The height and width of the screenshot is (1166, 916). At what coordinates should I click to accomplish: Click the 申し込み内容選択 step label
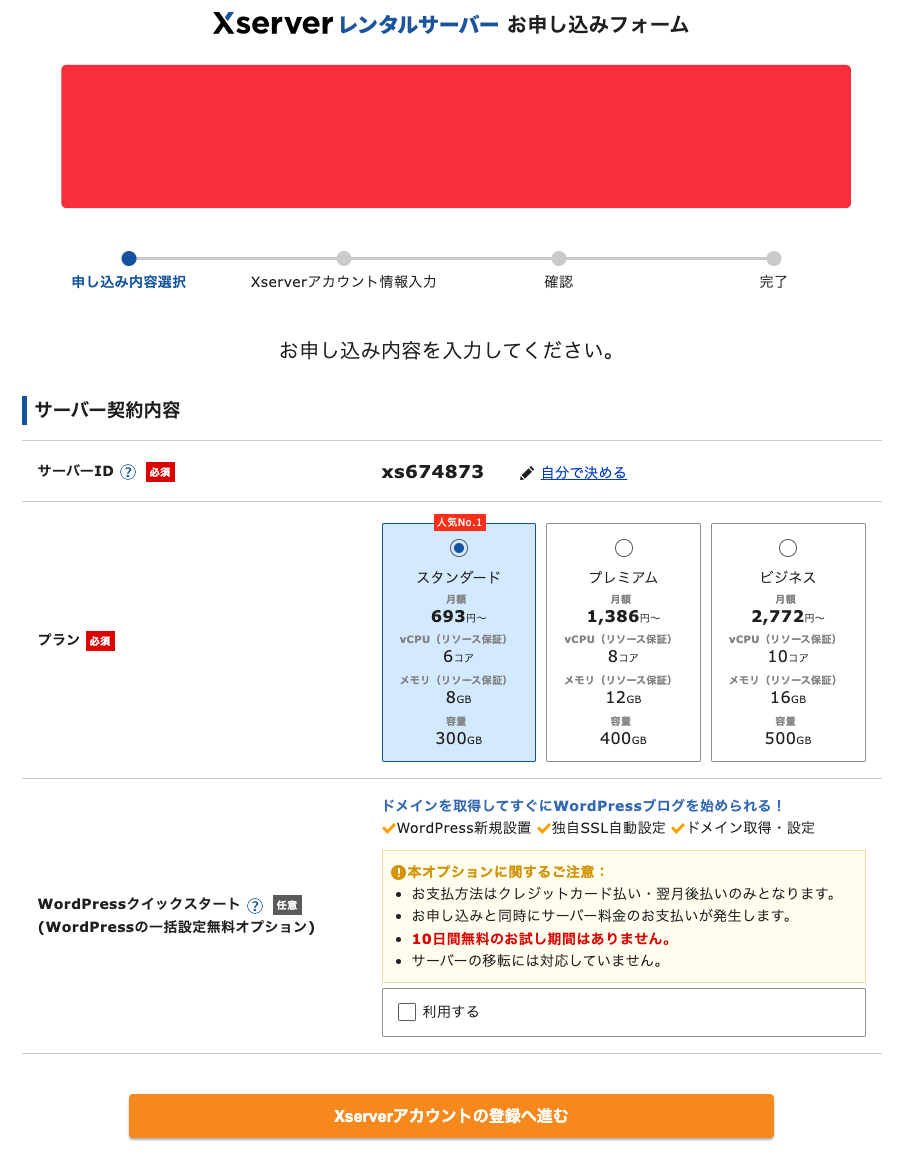(x=129, y=282)
